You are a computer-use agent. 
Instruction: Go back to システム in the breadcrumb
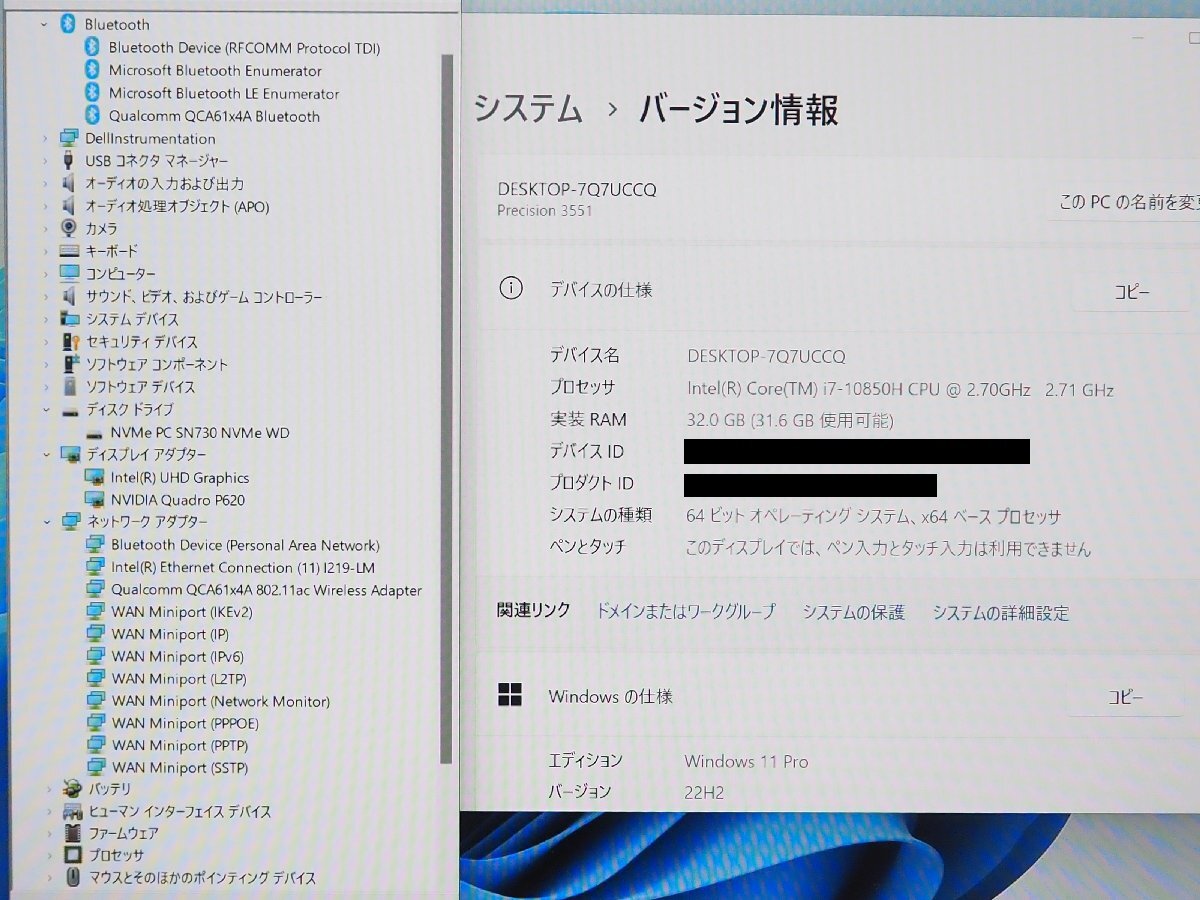tap(527, 108)
